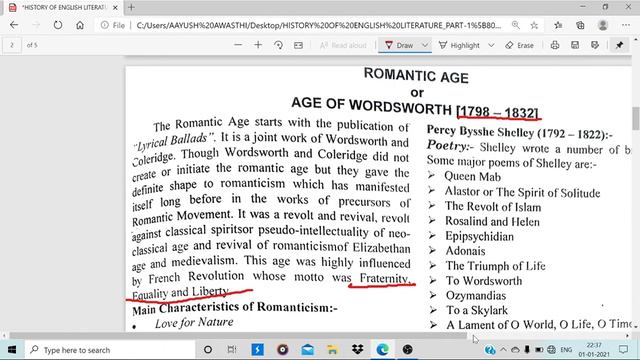The width and height of the screenshot is (640, 360).
Task: Click the text Adonais
Action: coord(465,251)
